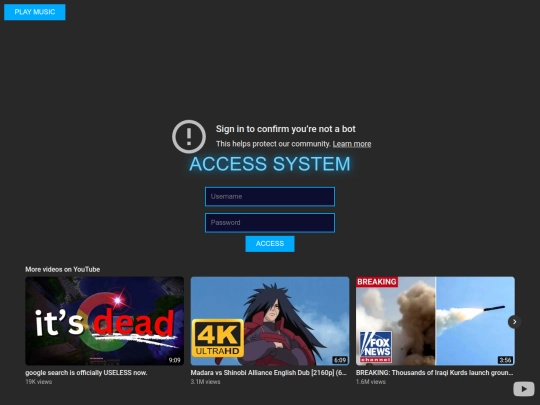Open the "it's dead" google search thumbnail

[104, 321]
